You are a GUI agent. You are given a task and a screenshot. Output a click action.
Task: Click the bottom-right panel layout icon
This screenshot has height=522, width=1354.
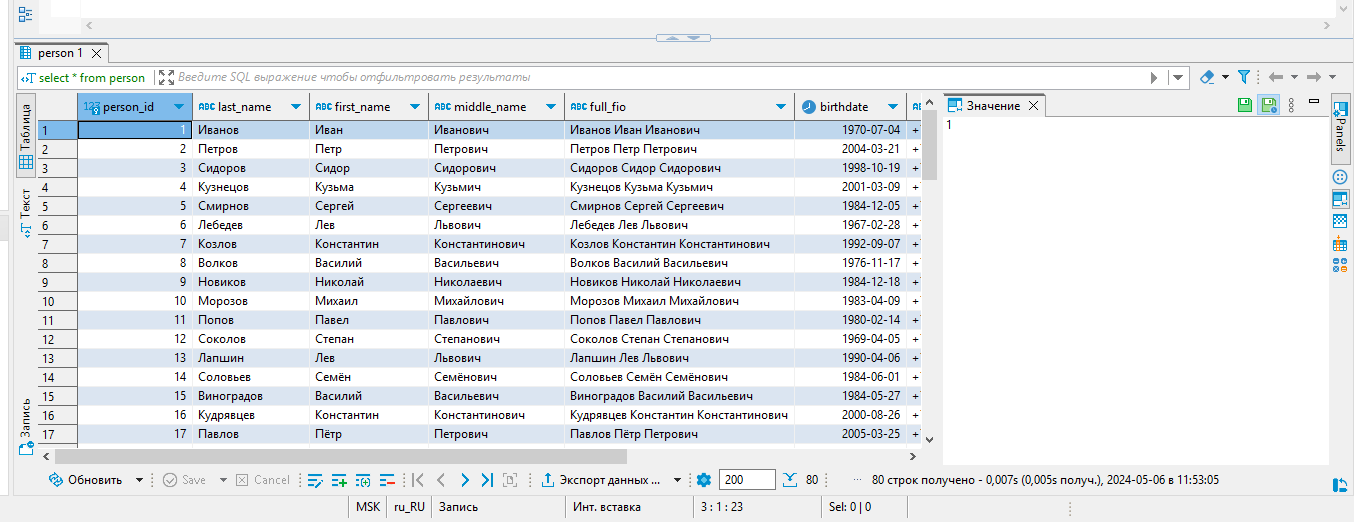1341,485
